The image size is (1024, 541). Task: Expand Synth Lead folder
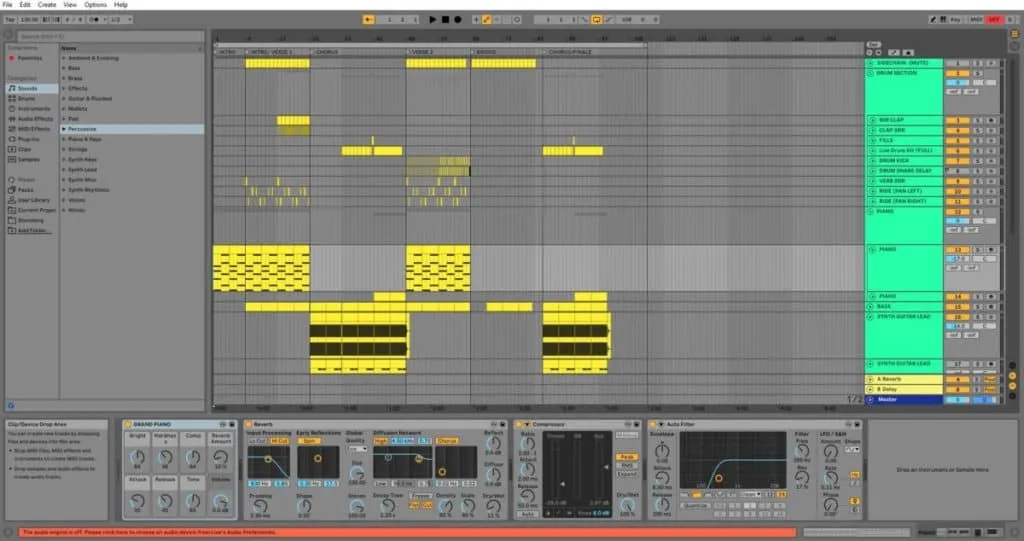point(63,170)
